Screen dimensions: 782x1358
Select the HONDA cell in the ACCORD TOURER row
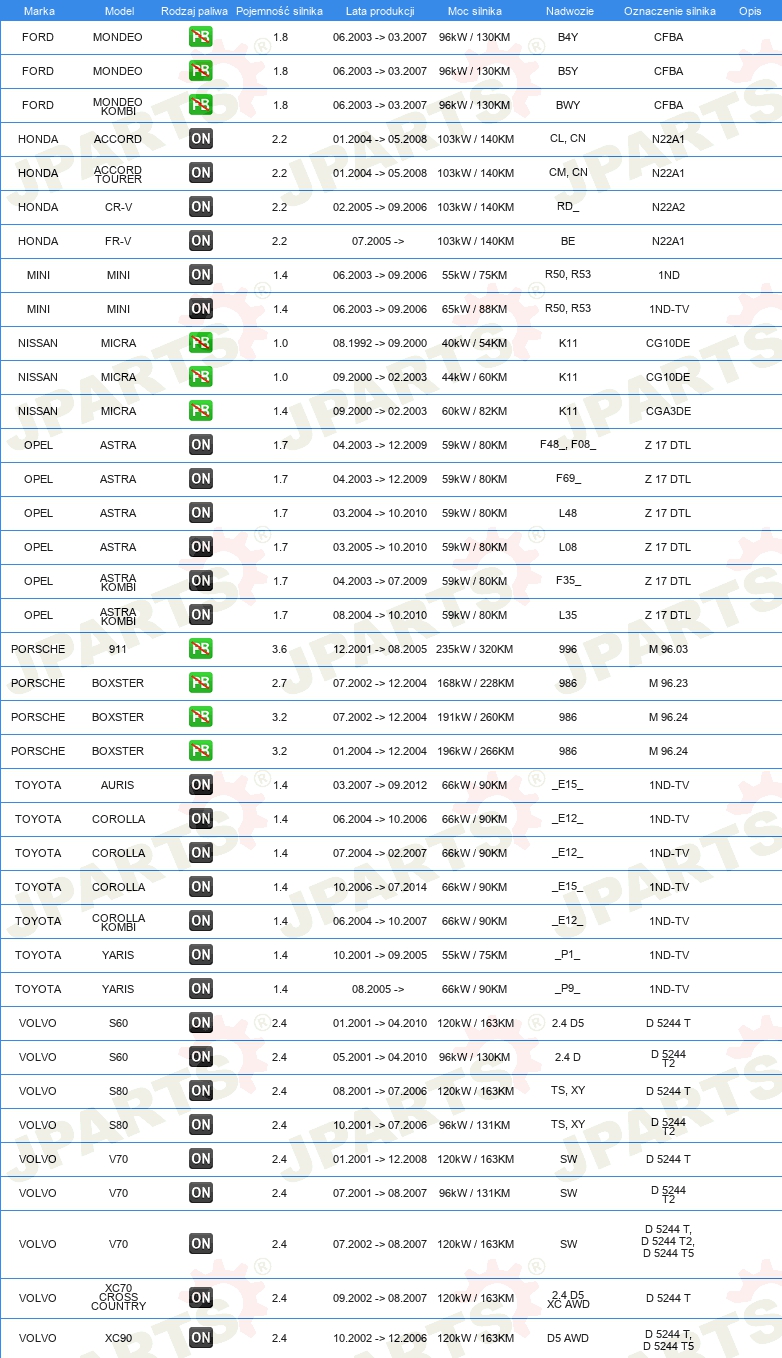[38, 173]
